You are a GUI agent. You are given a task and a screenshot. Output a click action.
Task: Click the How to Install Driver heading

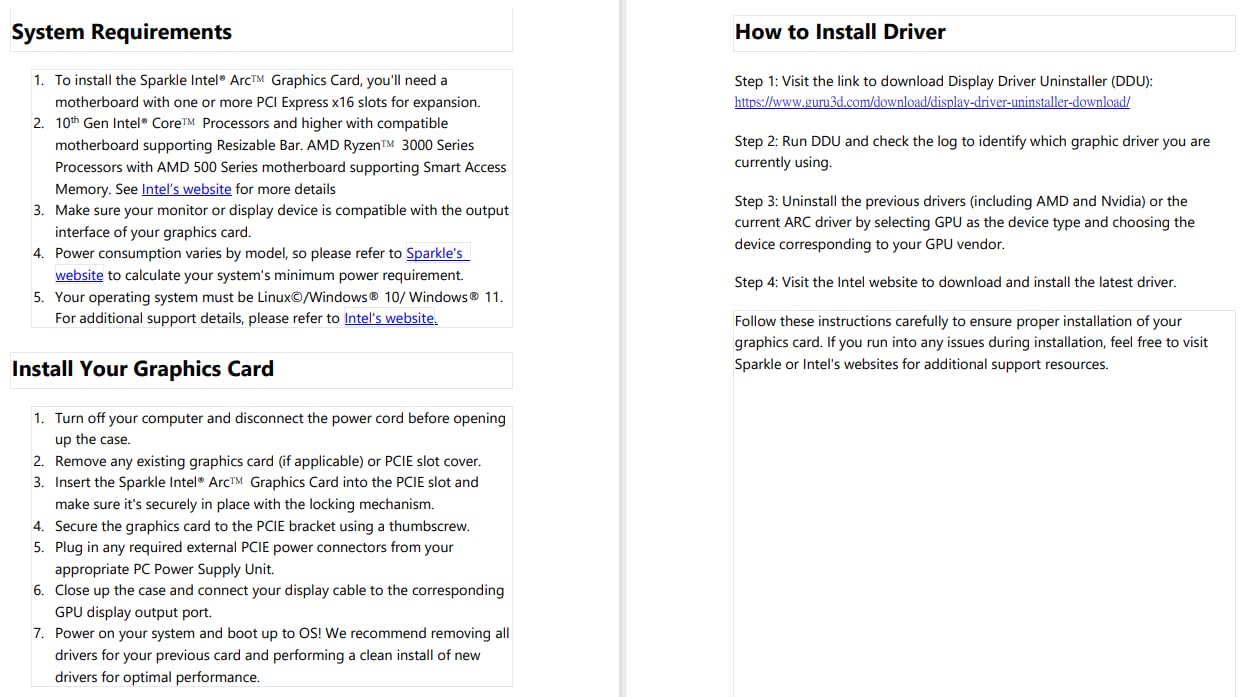point(840,32)
